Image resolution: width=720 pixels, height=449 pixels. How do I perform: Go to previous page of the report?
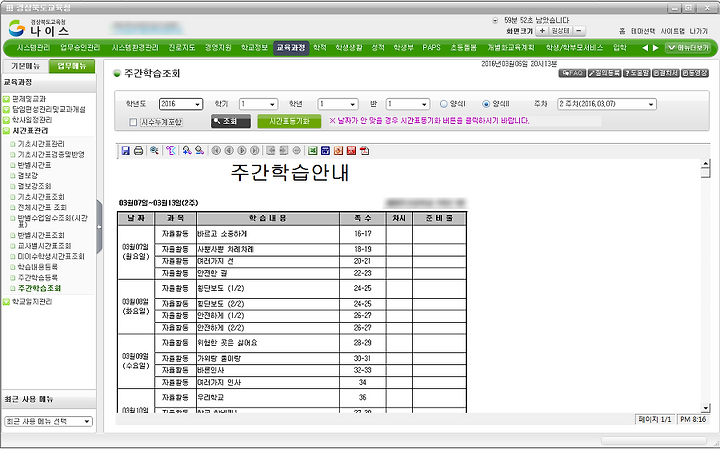[x=229, y=151]
